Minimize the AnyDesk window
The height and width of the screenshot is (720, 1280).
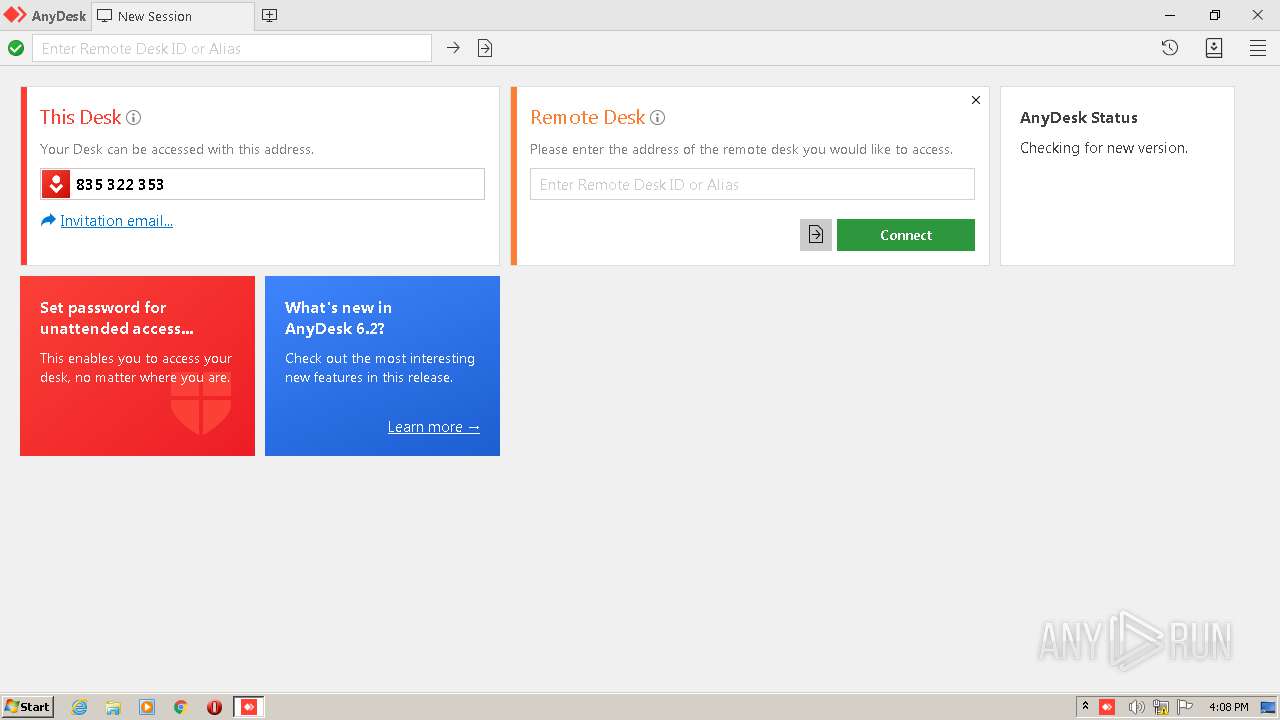[1171, 15]
